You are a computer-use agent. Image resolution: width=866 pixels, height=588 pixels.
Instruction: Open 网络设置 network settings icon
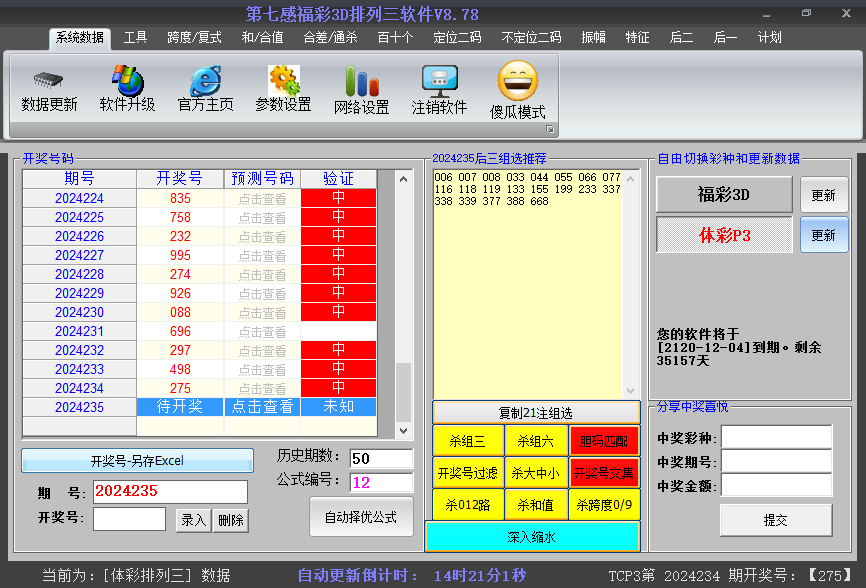click(x=361, y=82)
